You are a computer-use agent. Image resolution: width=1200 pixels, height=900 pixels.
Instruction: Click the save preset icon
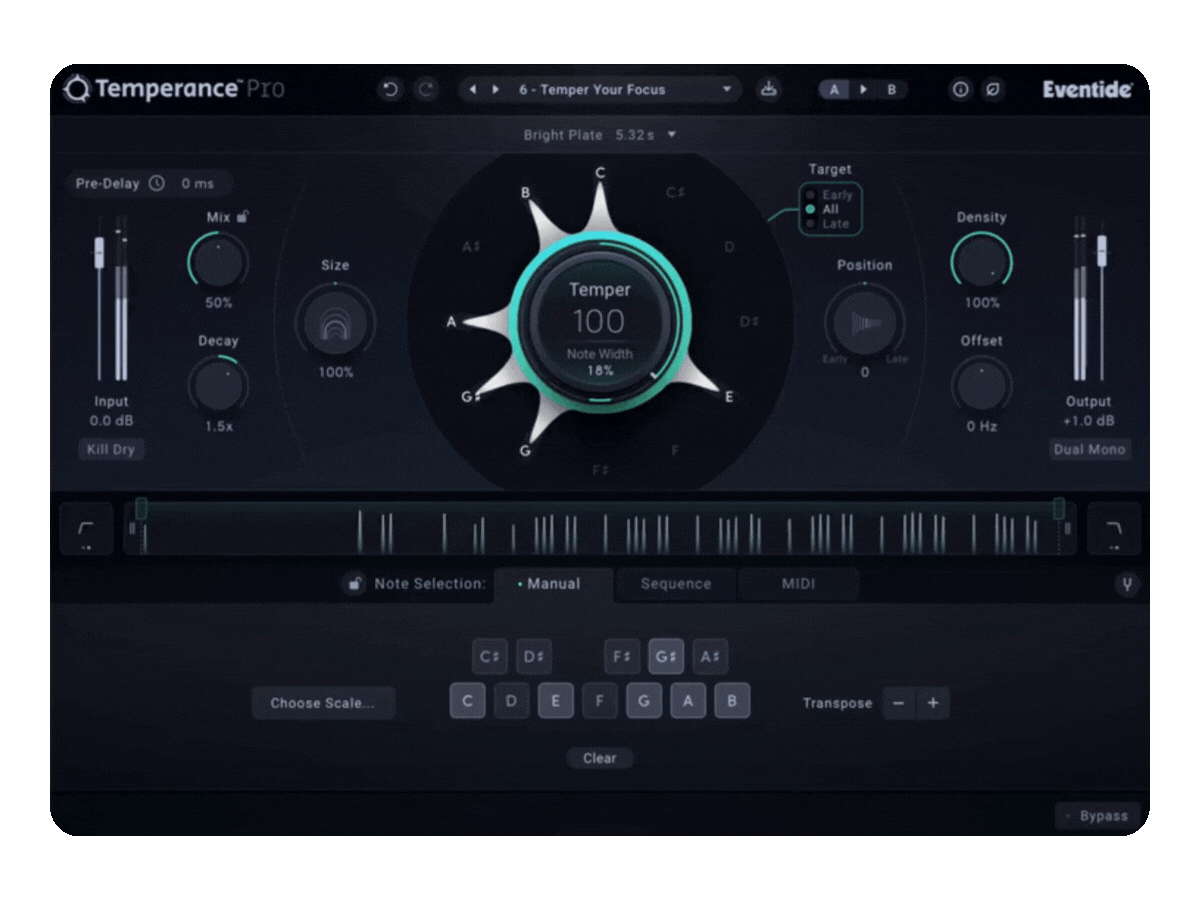tap(768, 90)
